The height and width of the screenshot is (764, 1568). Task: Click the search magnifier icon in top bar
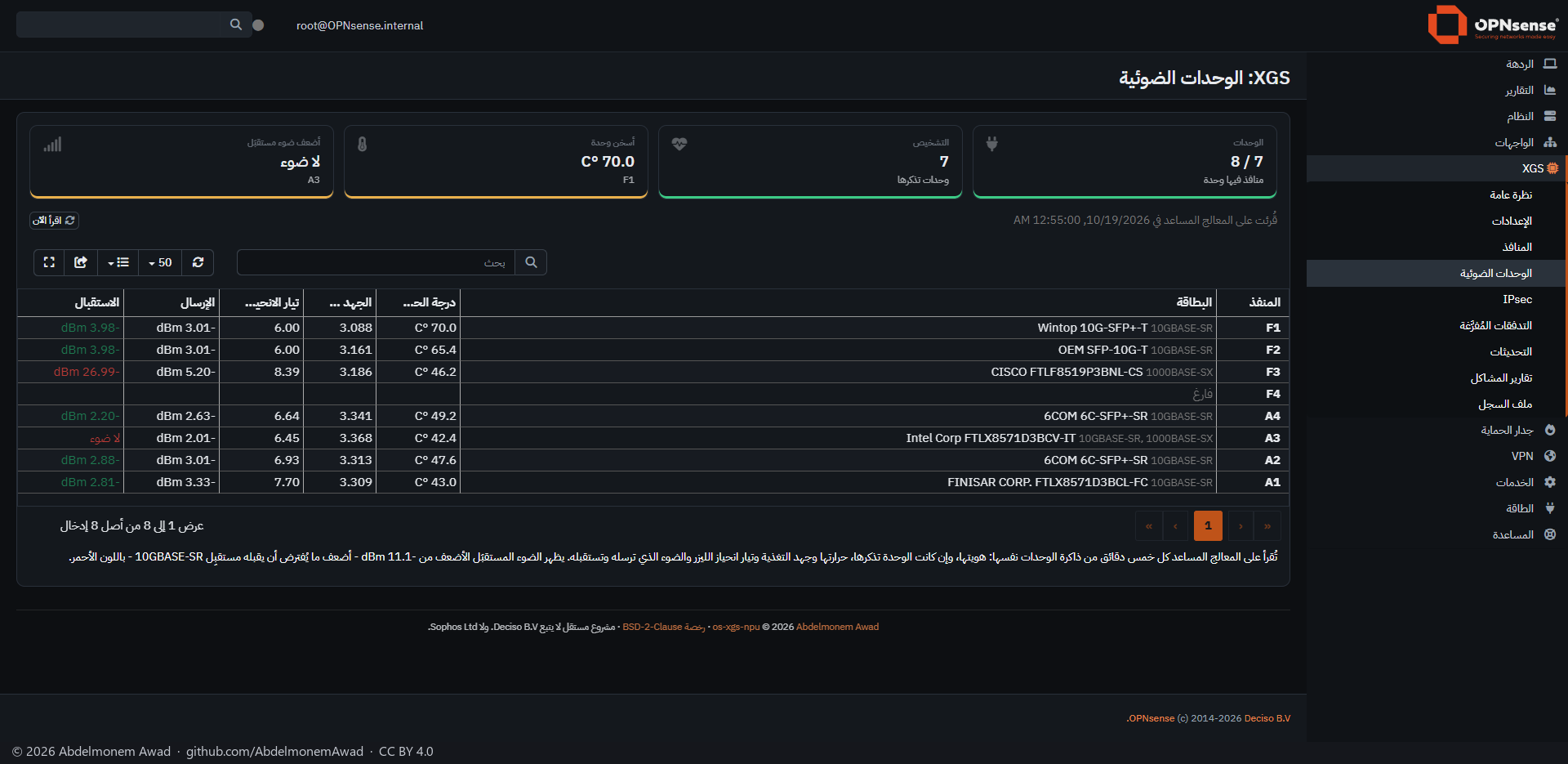click(x=236, y=25)
